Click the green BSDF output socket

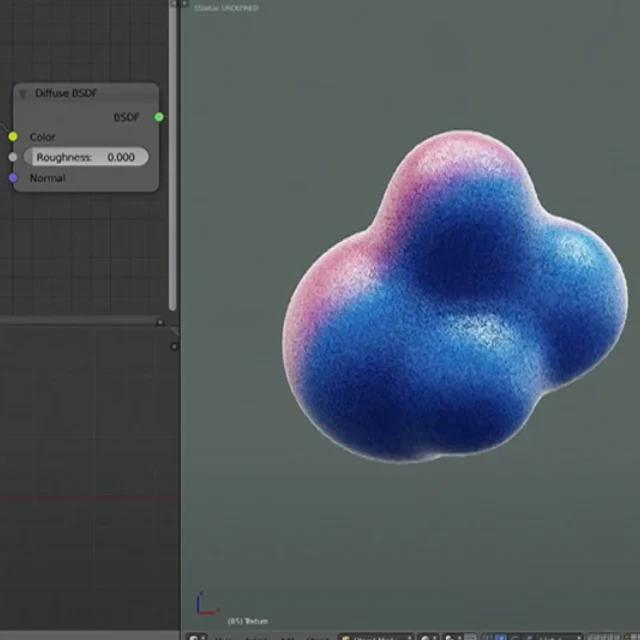point(159,117)
